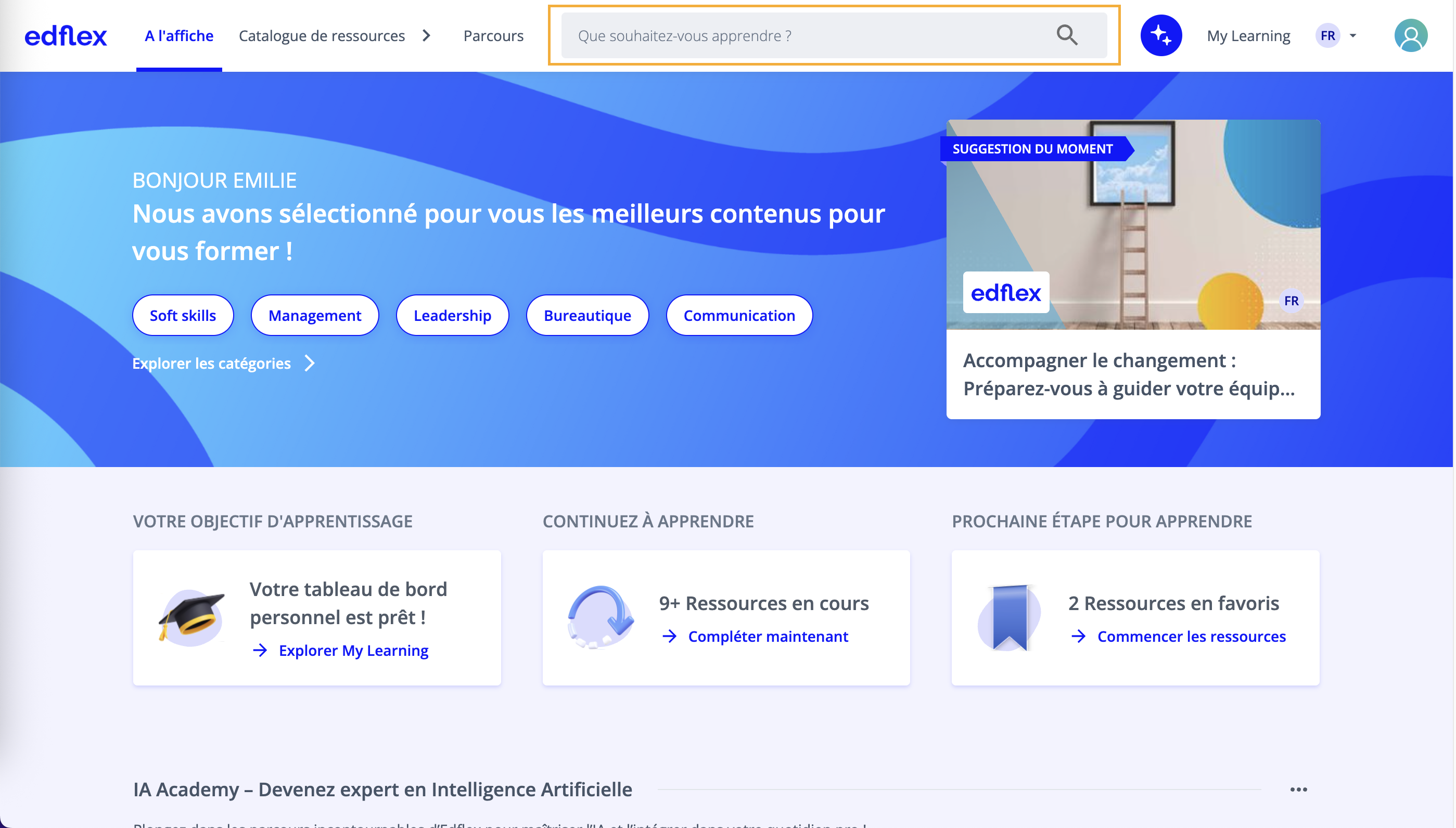This screenshot has width=1456, height=828.
Task: Click 'Votre tableau de bord personnel est prêt !'
Action: coord(348,603)
